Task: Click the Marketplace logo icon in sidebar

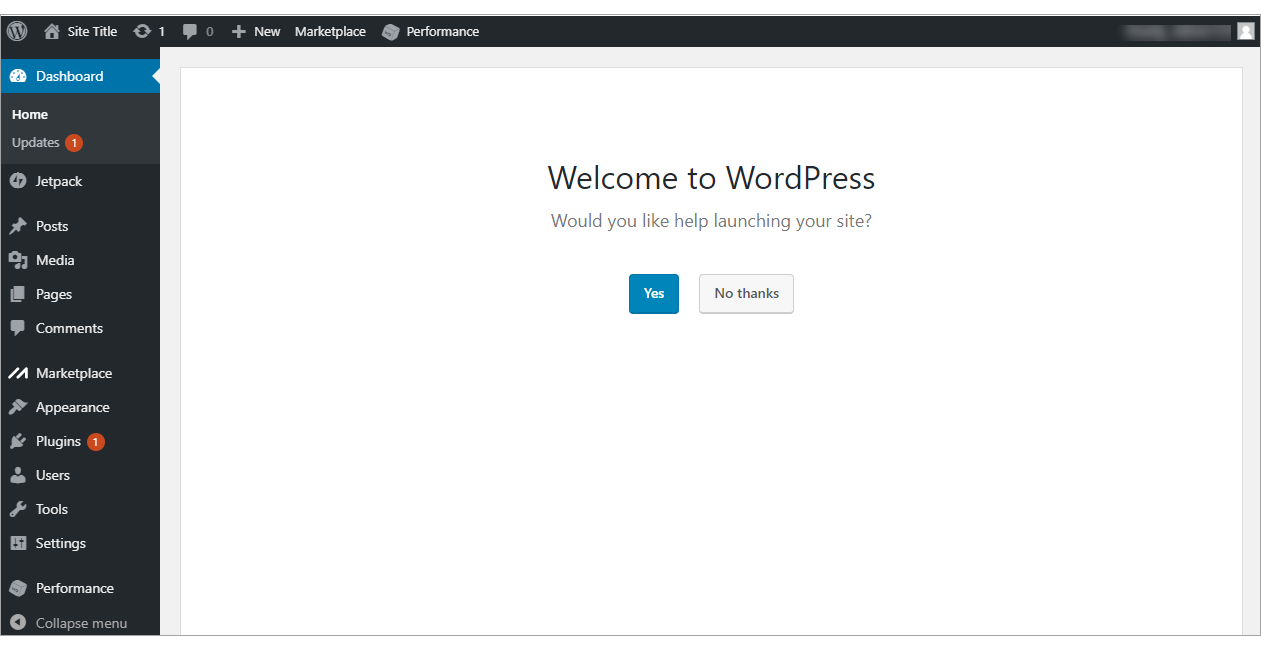Action: point(18,373)
